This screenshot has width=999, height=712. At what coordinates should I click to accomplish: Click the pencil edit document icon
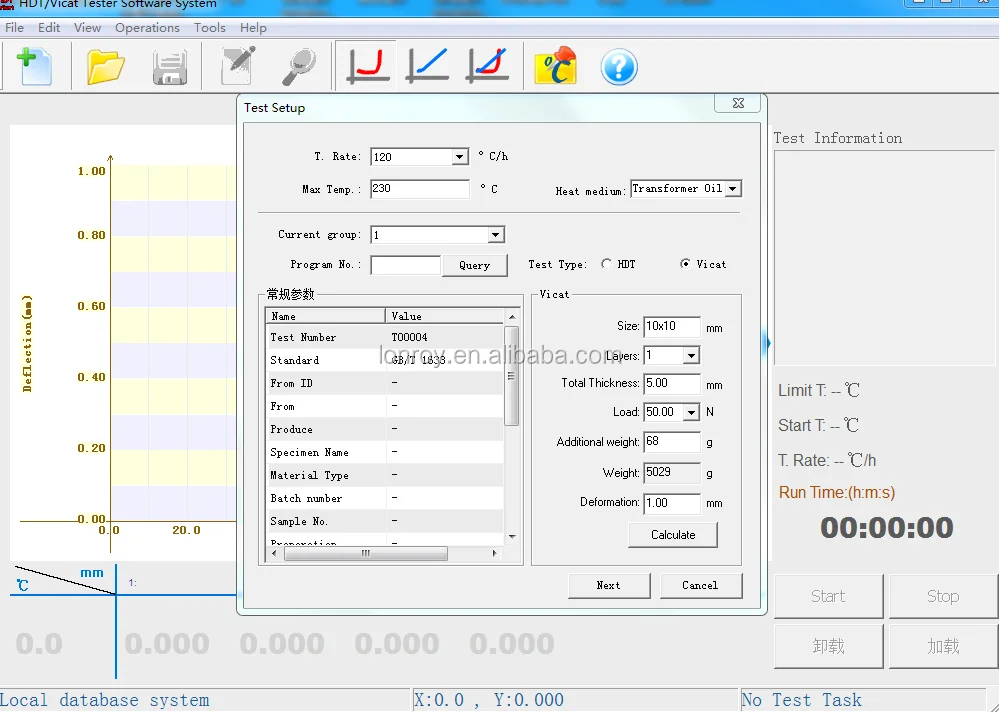[x=238, y=67]
